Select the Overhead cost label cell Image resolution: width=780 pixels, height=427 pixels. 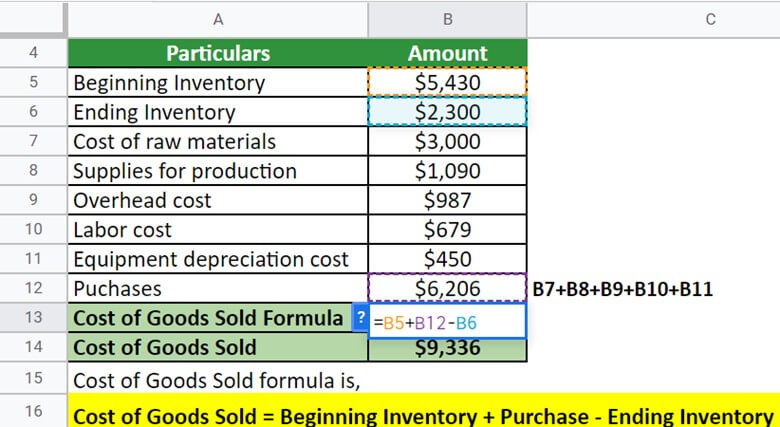(218, 200)
